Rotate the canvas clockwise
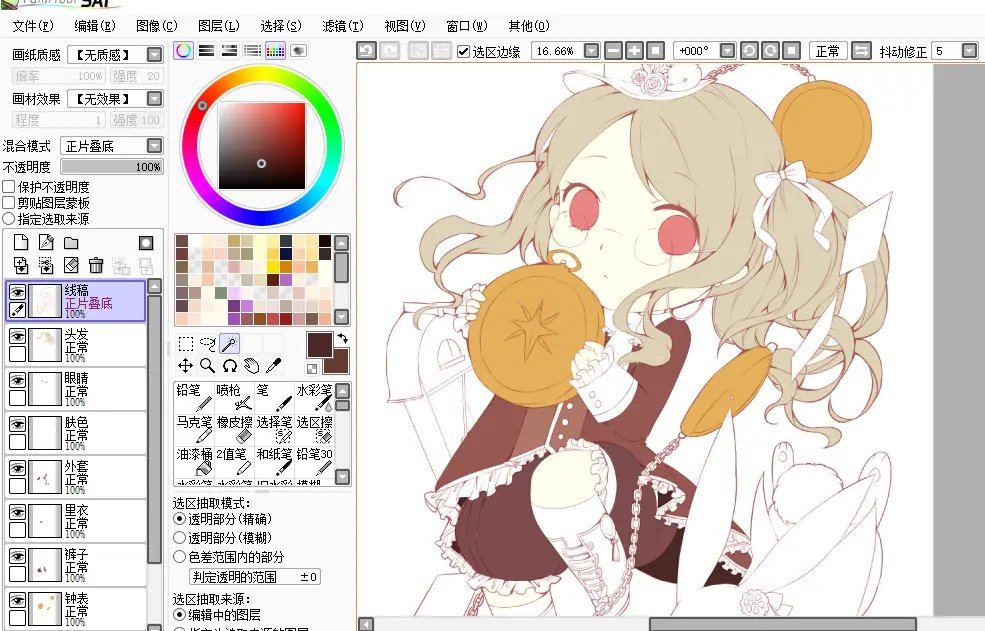Screen dimensions: 985x631 pyautogui.click(x=770, y=51)
